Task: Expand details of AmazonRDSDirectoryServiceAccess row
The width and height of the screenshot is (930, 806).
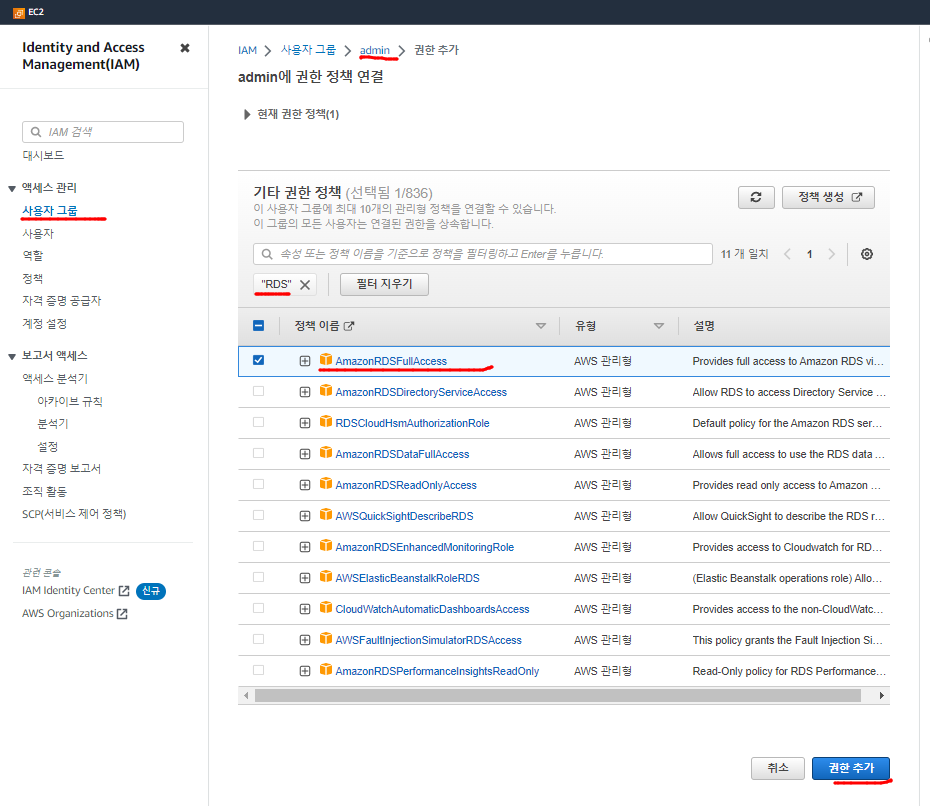Action: 305,392
